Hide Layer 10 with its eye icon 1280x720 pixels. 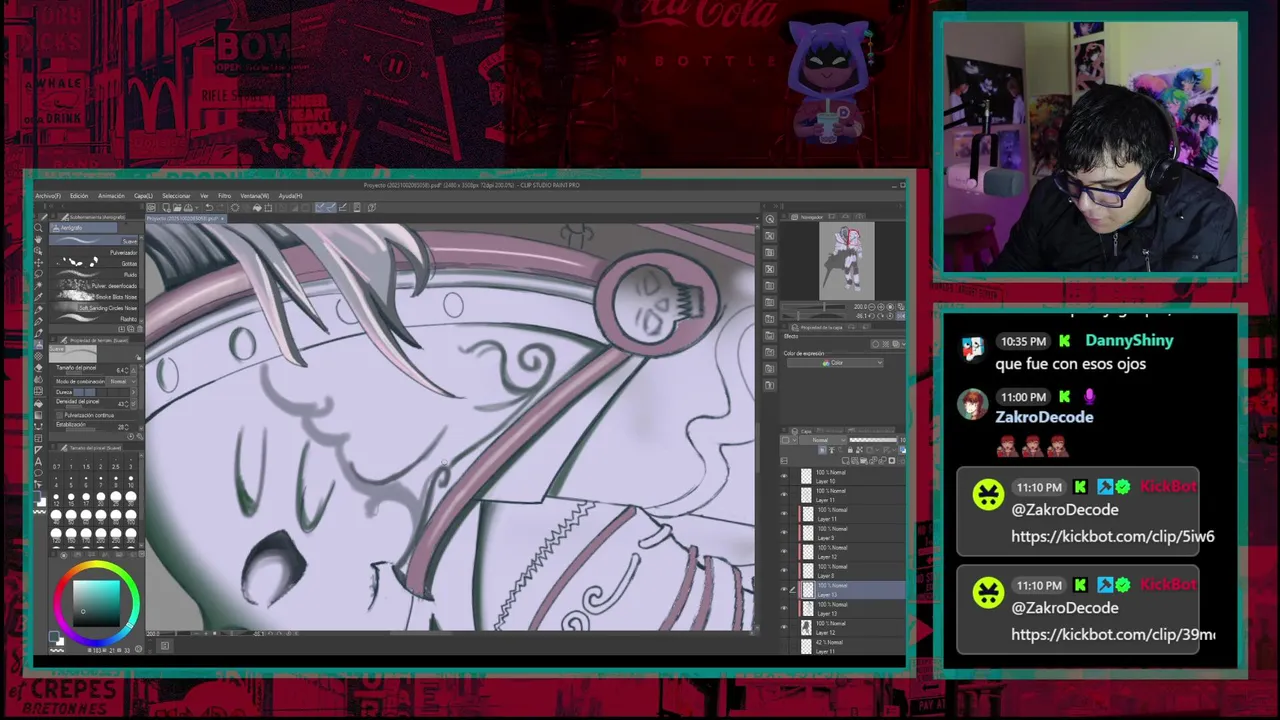tap(784, 477)
